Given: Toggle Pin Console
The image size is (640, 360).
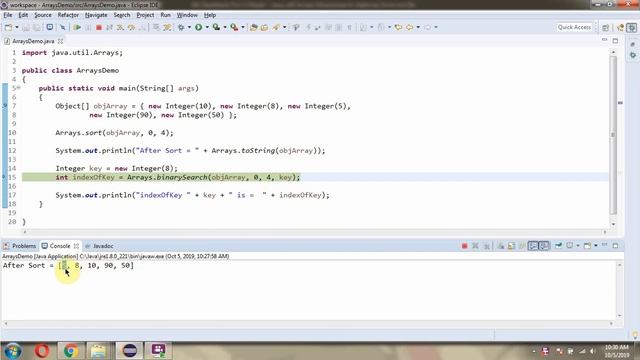Looking at the screenshot, I should [558, 246].
